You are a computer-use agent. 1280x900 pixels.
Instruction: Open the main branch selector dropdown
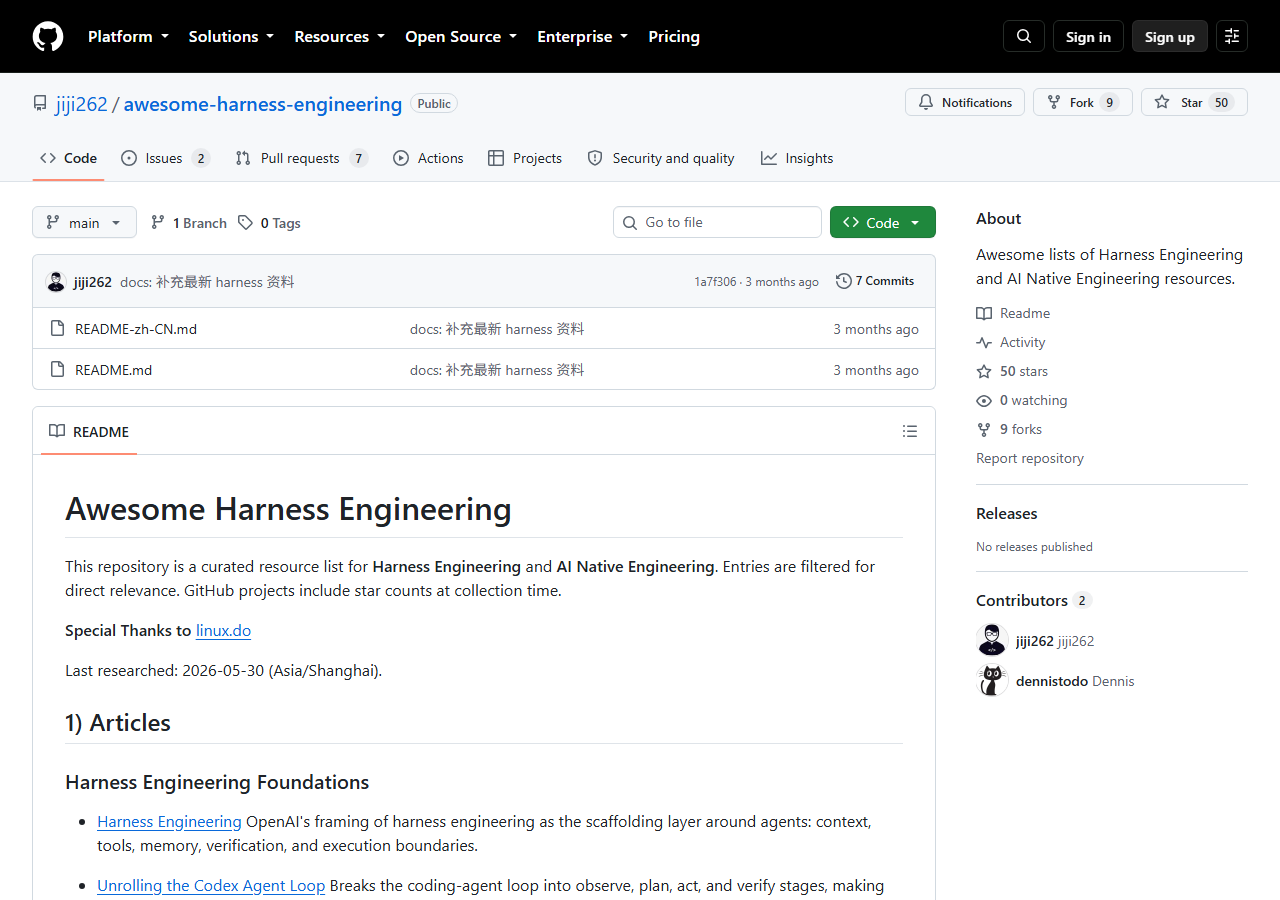point(84,222)
